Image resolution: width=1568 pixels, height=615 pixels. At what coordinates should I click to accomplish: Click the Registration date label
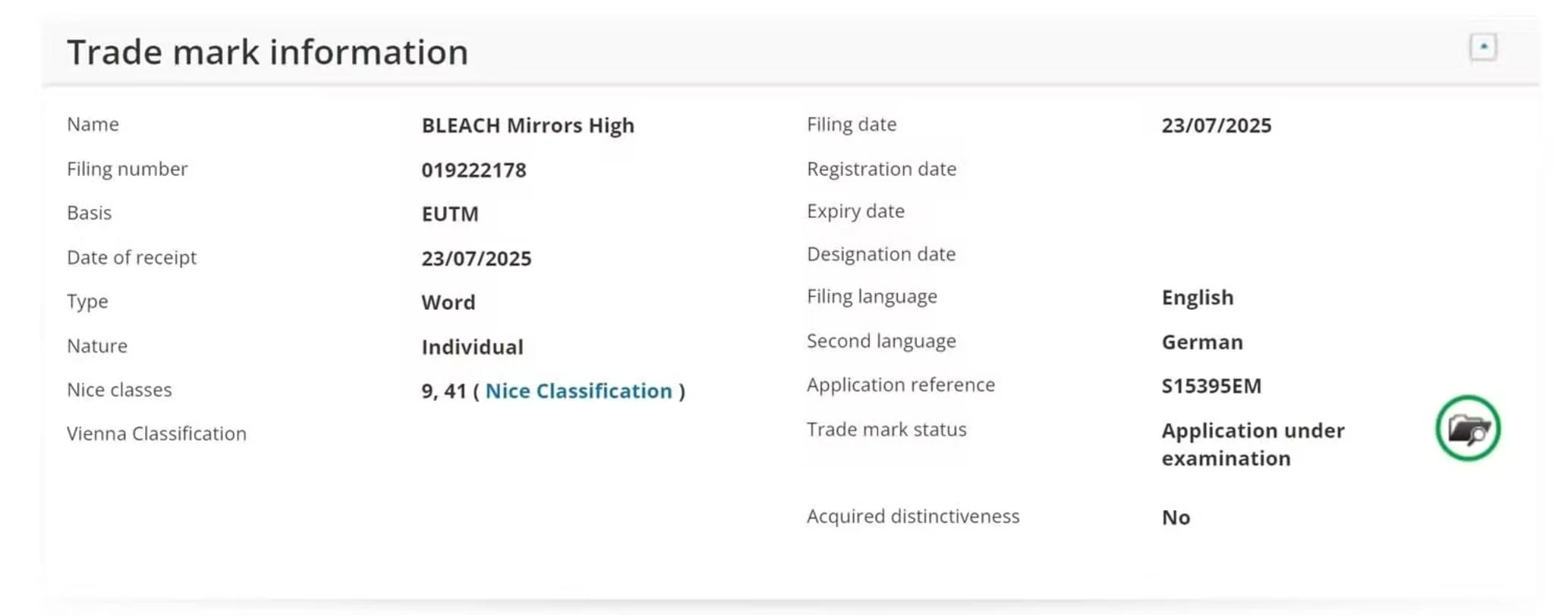click(881, 169)
